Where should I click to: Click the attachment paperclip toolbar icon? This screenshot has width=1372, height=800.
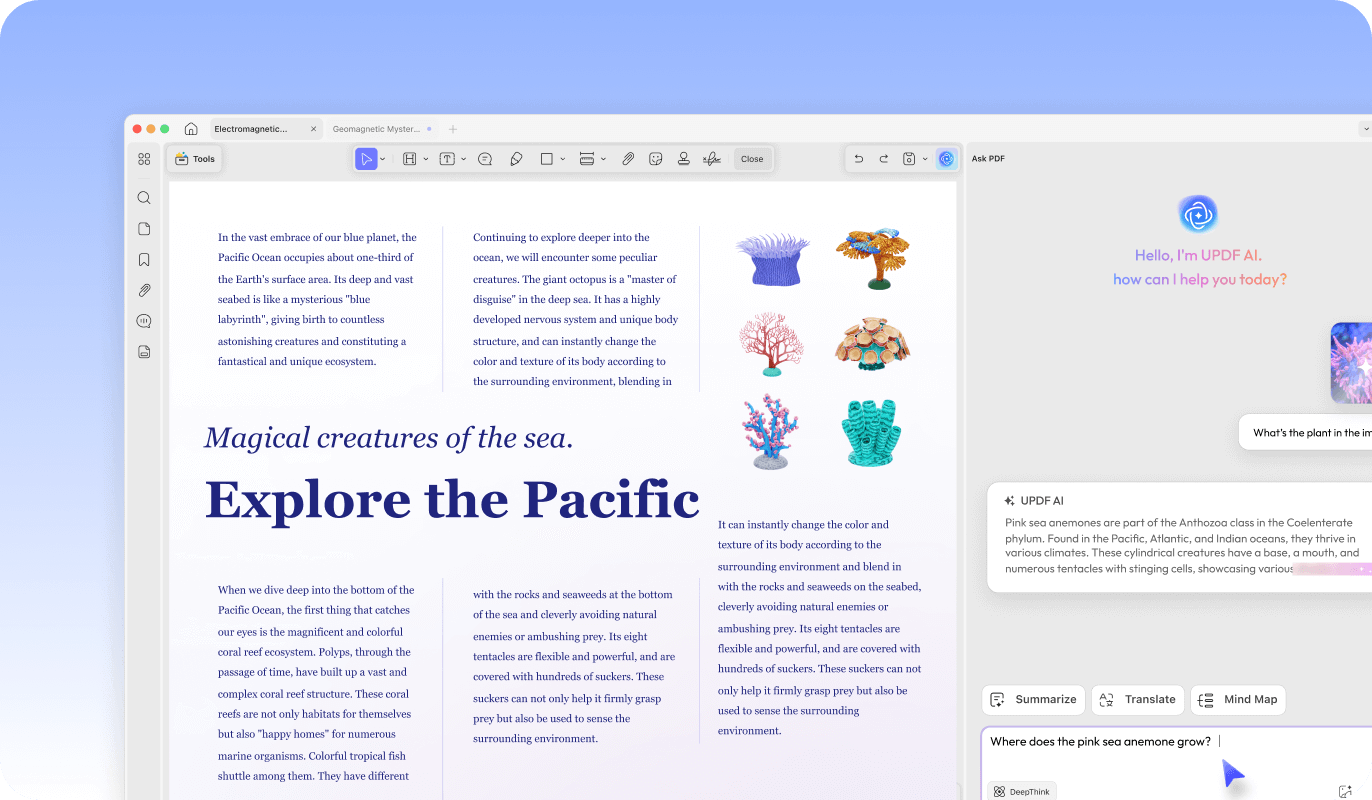tap(628, 159)
